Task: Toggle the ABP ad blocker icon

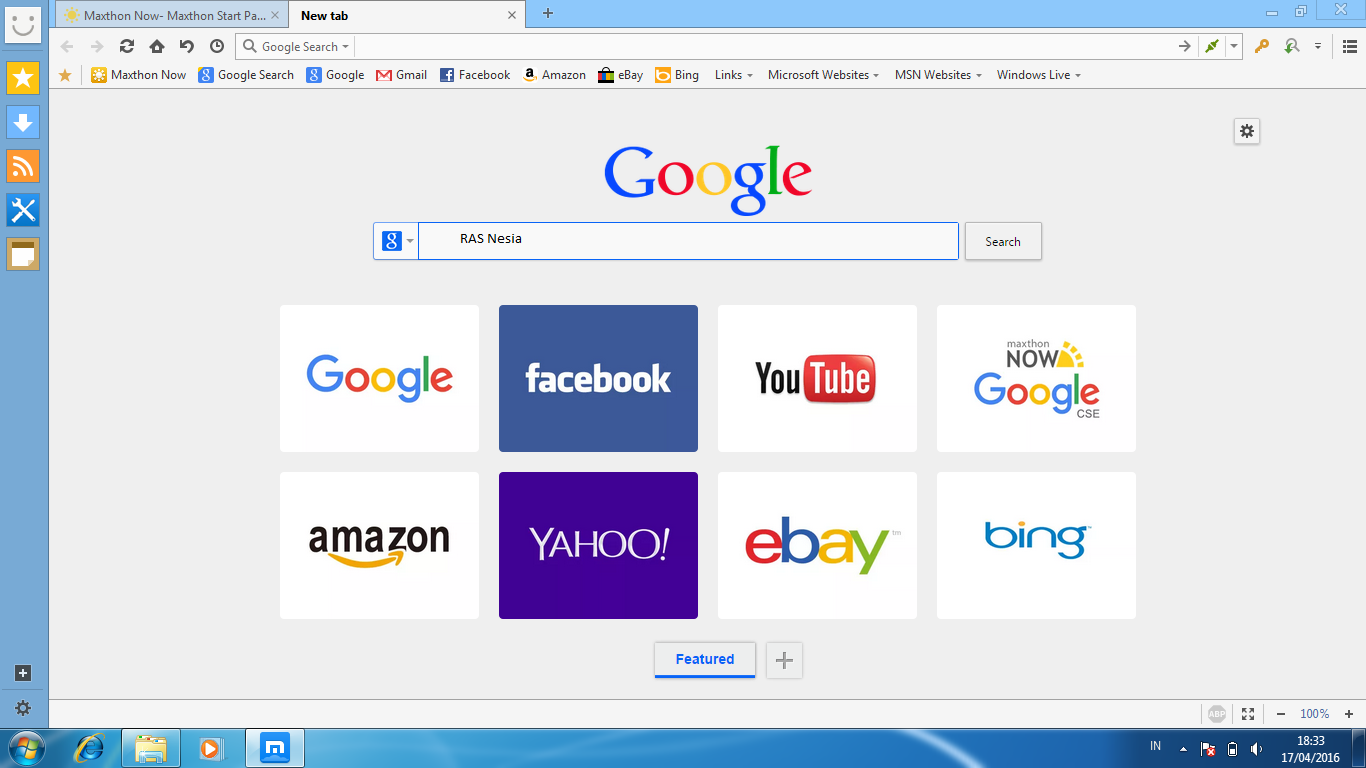Action: click(1216, 714)
